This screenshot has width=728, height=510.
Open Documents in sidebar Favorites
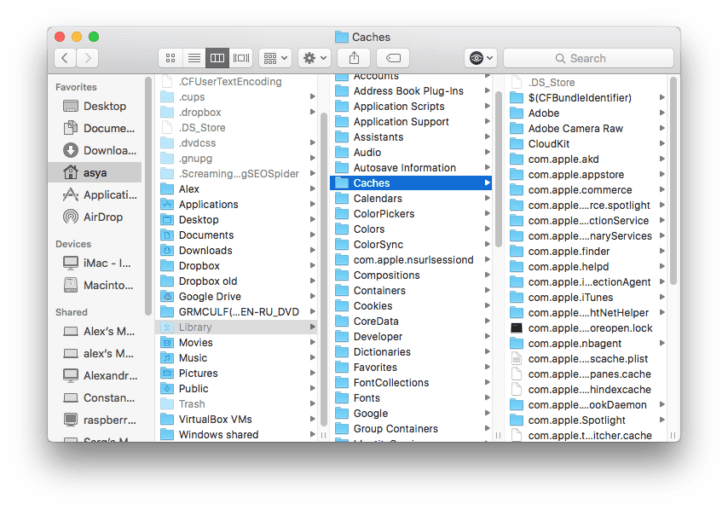(x=95, y=128)
